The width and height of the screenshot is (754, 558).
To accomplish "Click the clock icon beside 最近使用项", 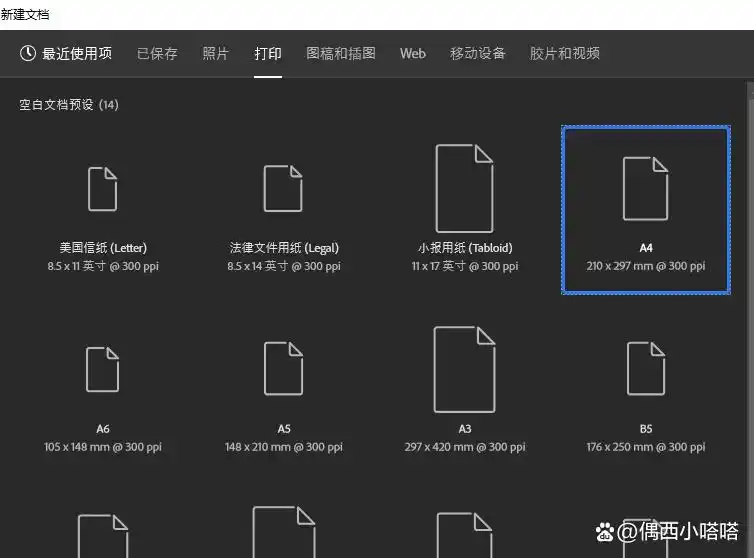I will [x=28, y=53].
